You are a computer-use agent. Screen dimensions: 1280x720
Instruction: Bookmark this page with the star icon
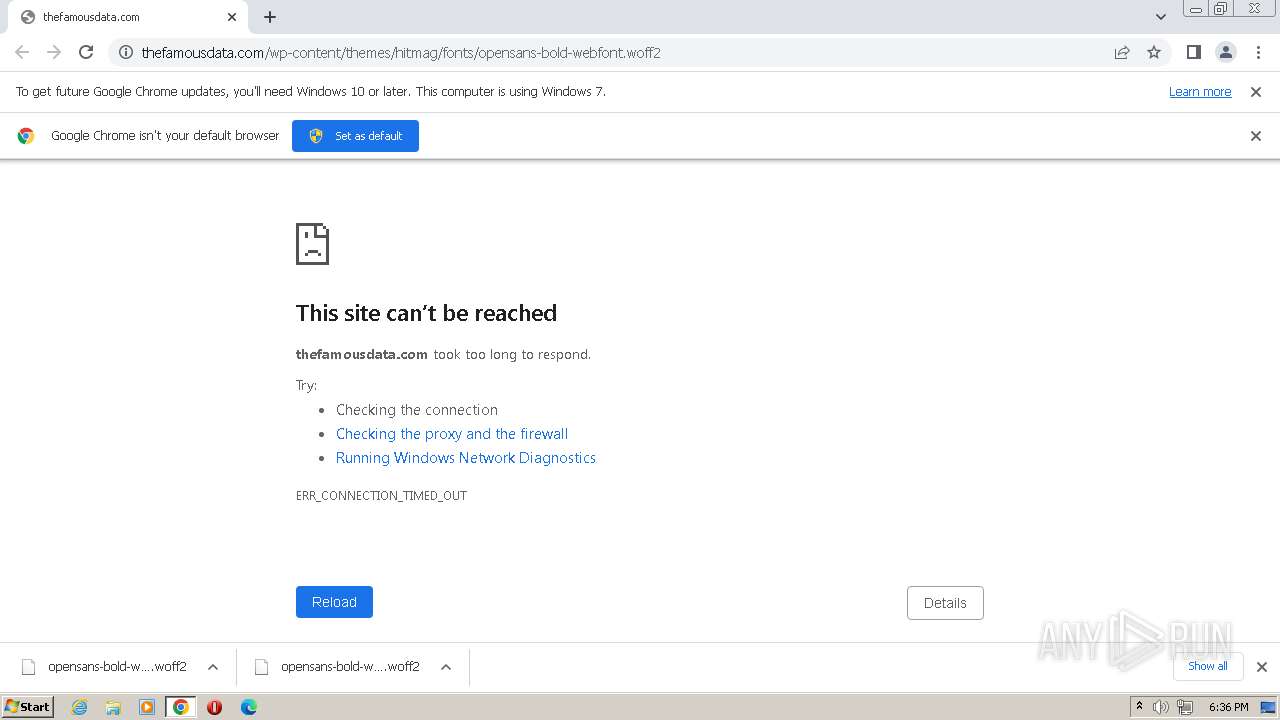[1154, 52]
